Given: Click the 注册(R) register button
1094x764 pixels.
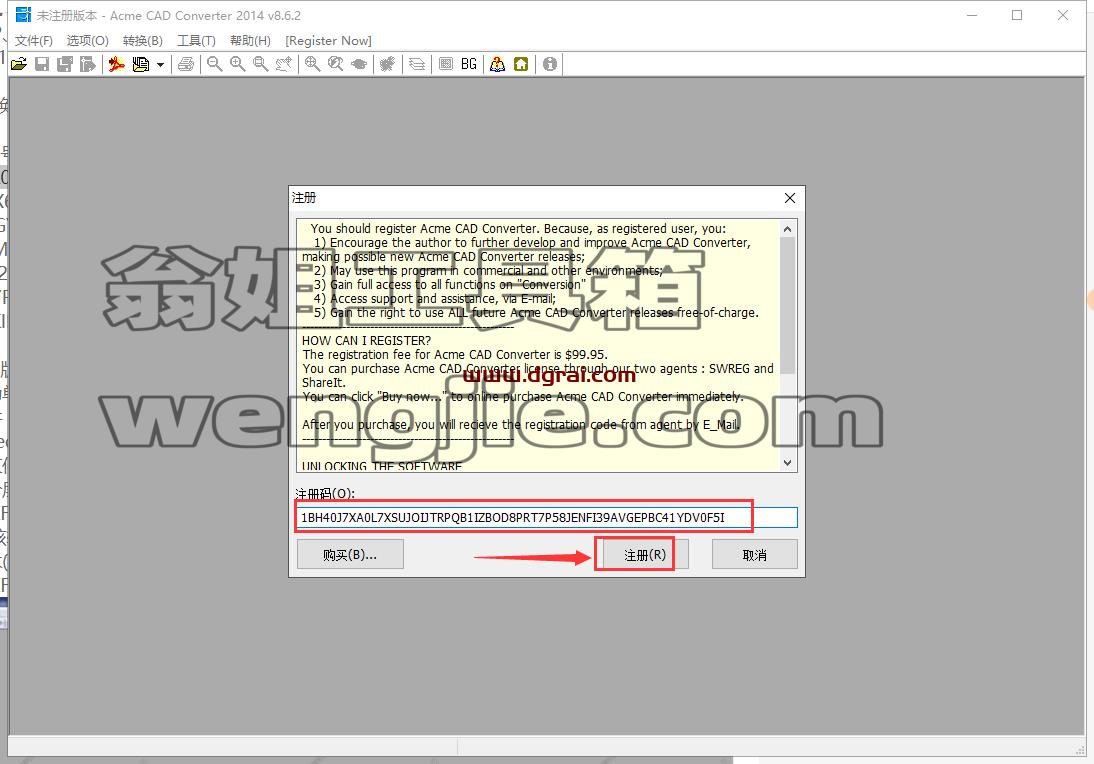Looking at the screenshot, I should (645, 555).
